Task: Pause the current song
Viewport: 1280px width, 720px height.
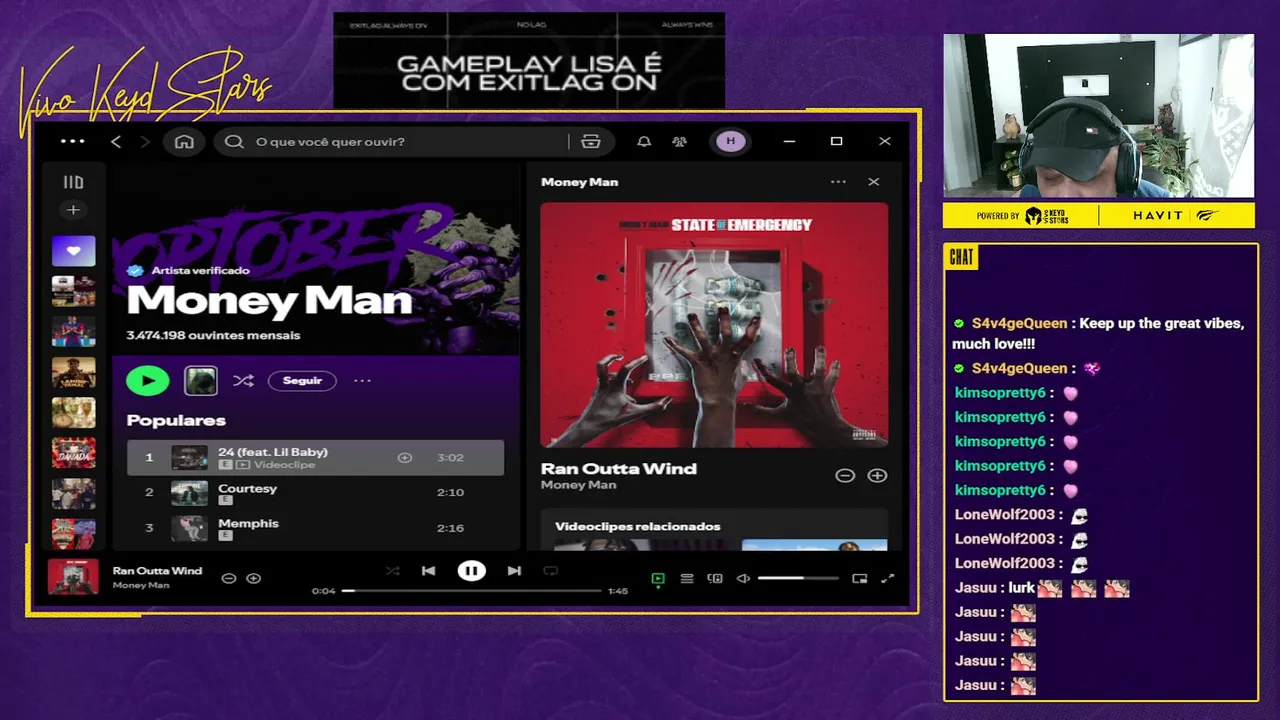Action: point(472,571)
